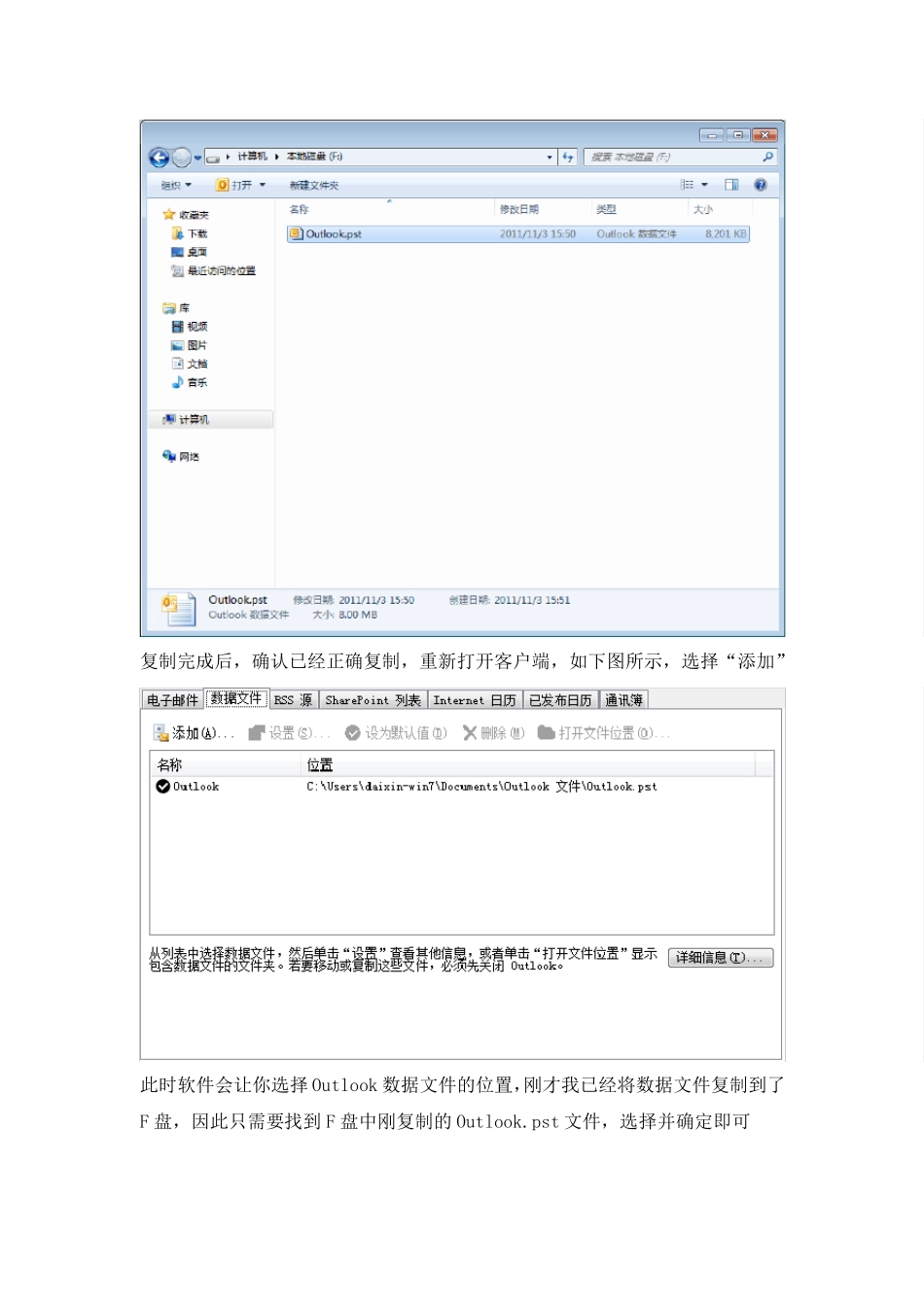924x1307 pixels.
Task: Open 下载 in the navigation pane
Action: (x=190, y=233)
